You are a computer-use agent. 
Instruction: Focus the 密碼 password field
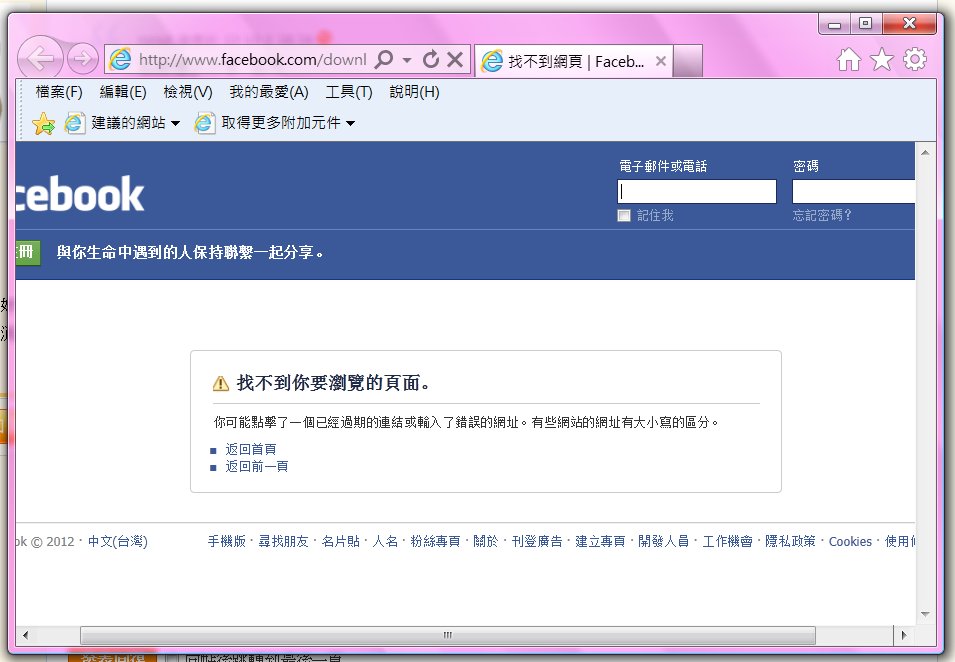854,191
